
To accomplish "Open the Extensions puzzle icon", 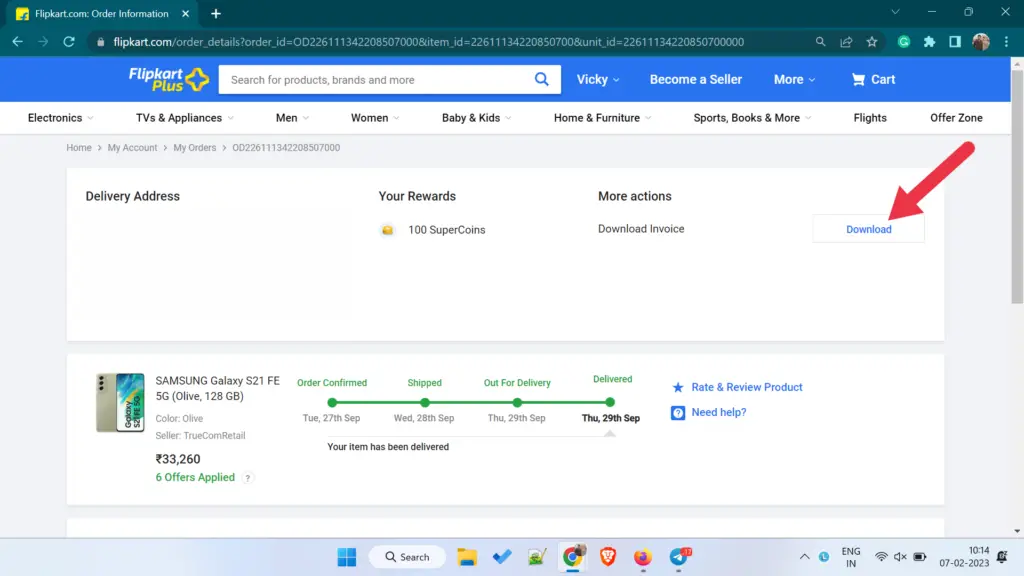I will (929, 42).
